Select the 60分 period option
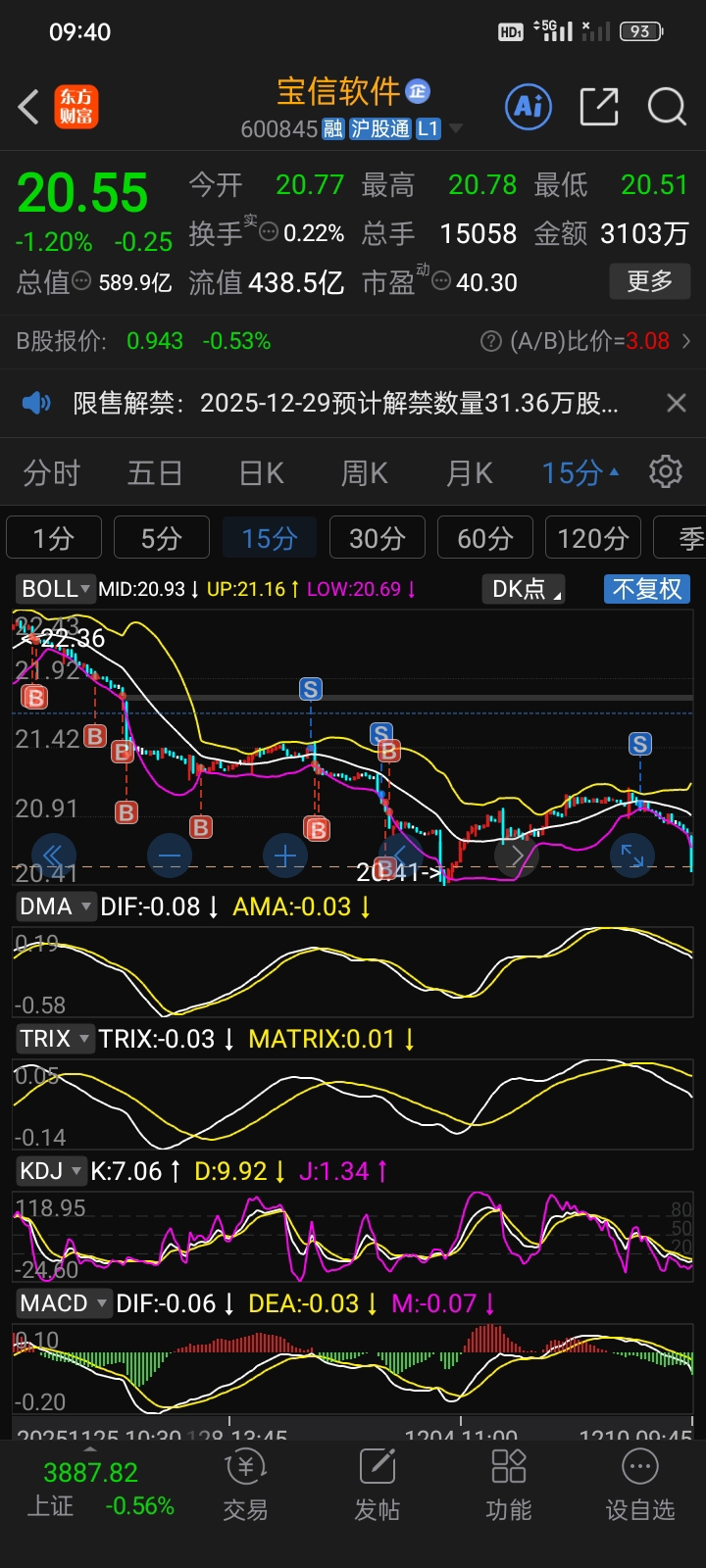The width and height of the screenshot is (706, 1568). 485,538
